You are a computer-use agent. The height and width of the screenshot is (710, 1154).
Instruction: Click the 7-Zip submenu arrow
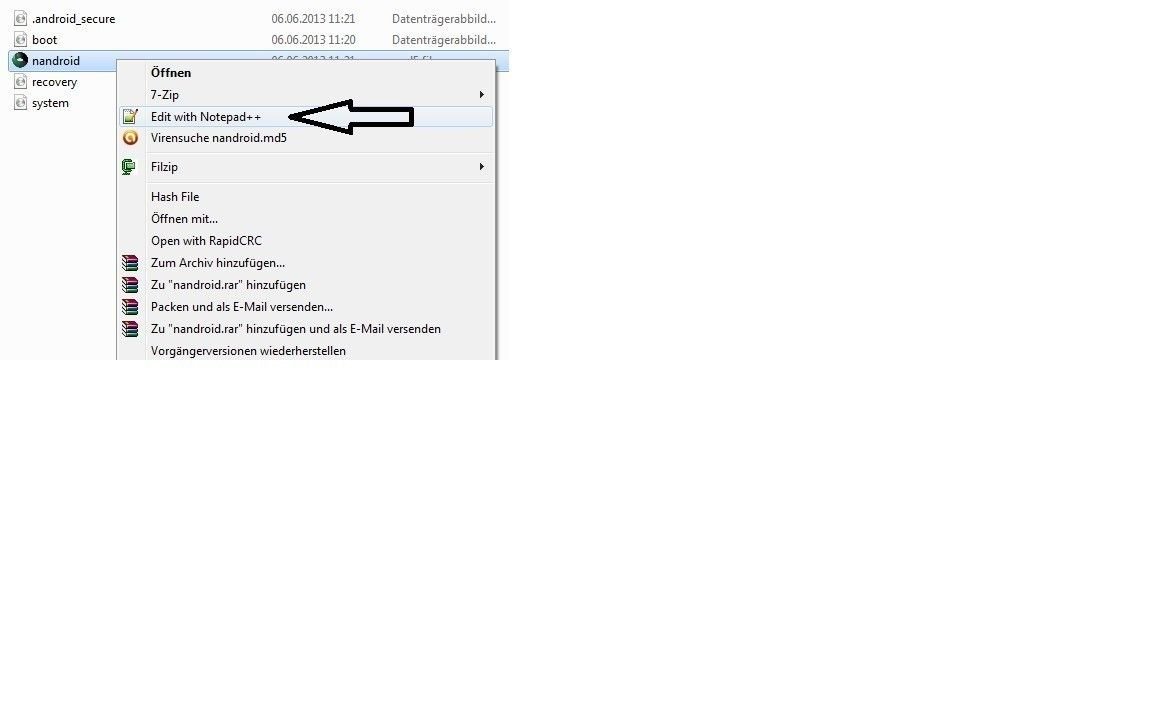(x=481, y=94)
